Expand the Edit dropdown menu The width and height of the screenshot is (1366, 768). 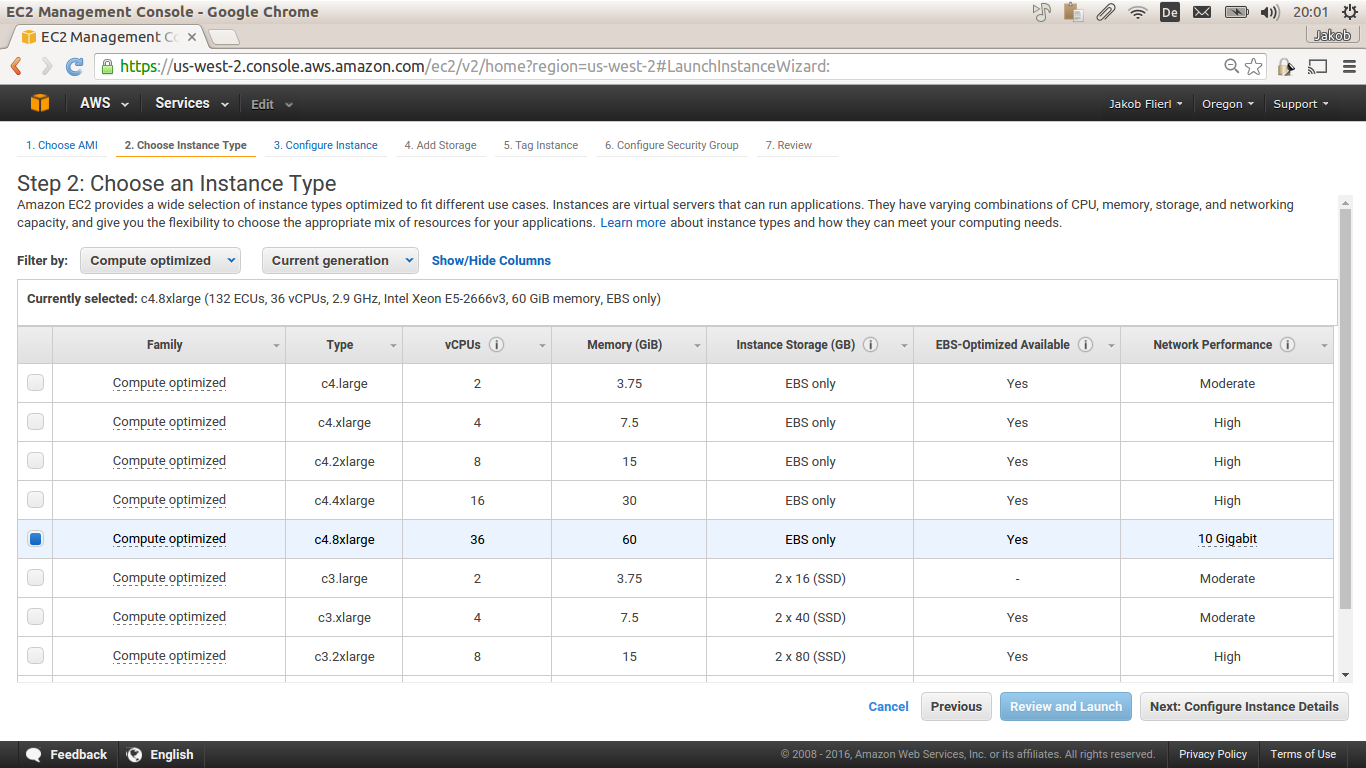click(x=272, y=104)
